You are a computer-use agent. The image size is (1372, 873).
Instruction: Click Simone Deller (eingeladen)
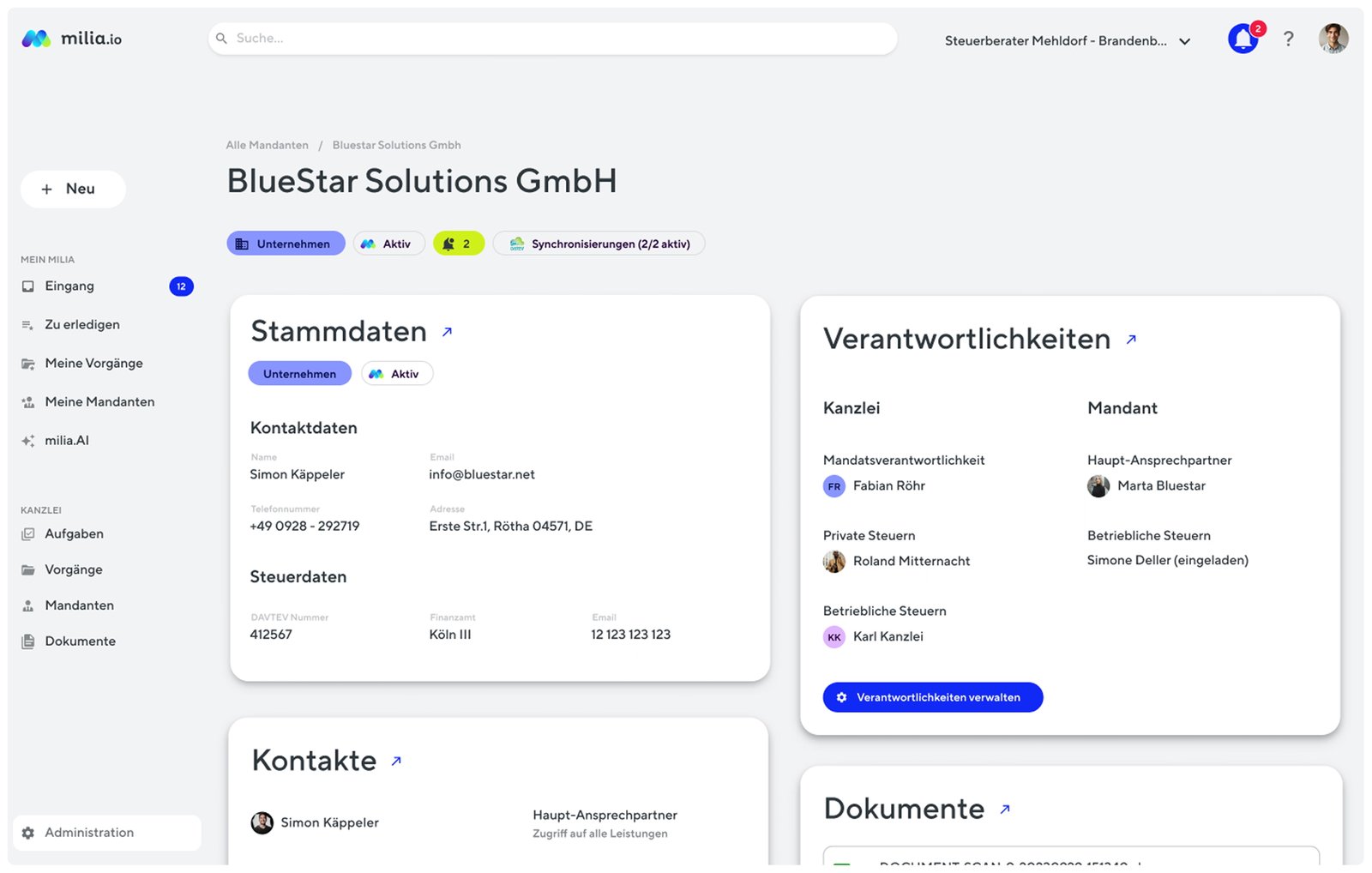1168,560
